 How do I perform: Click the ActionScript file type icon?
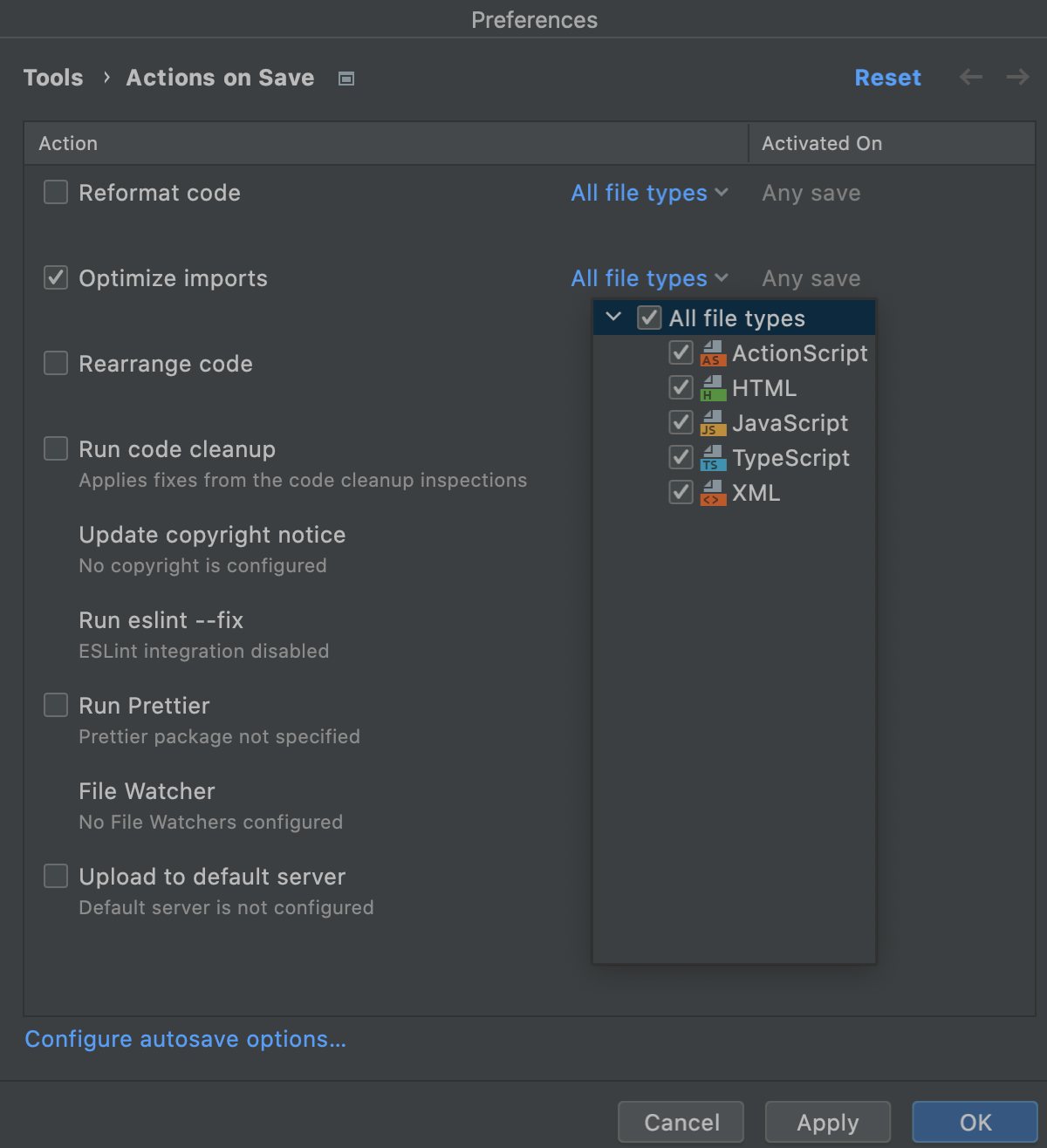click(x=713, y=353)
